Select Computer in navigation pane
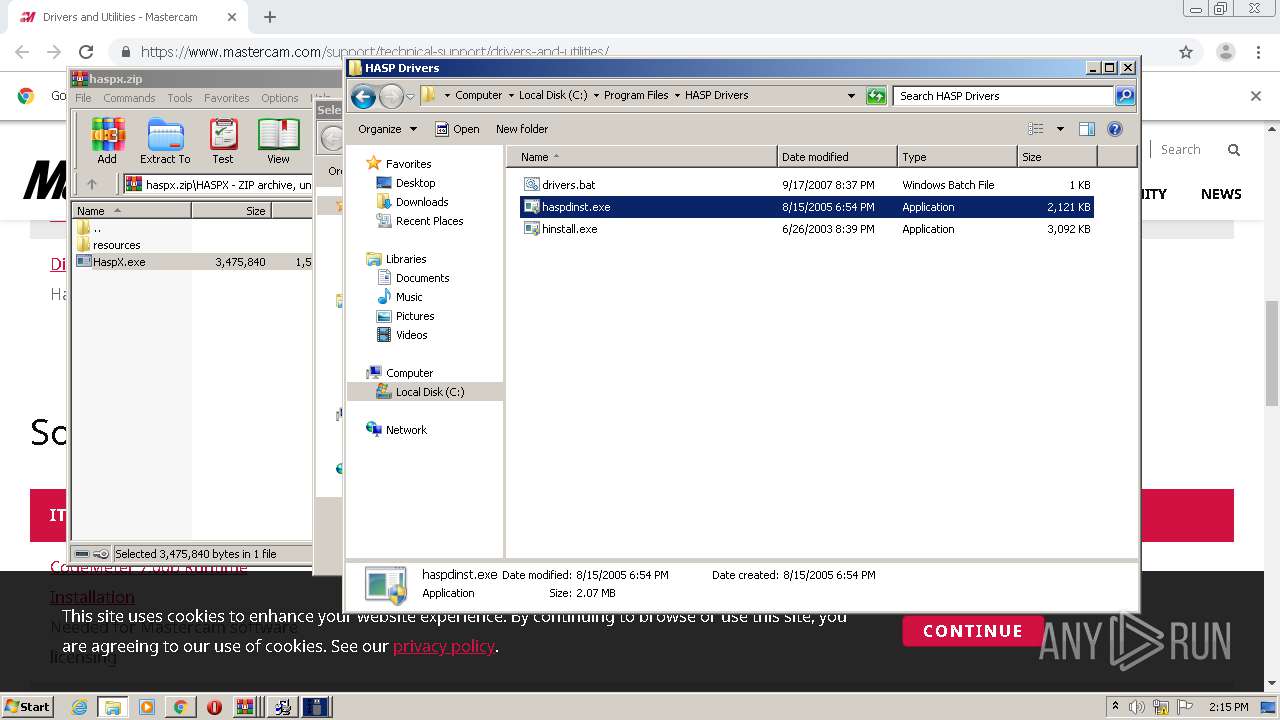This screenshot has width=1280, height=720. pos(409,373)
